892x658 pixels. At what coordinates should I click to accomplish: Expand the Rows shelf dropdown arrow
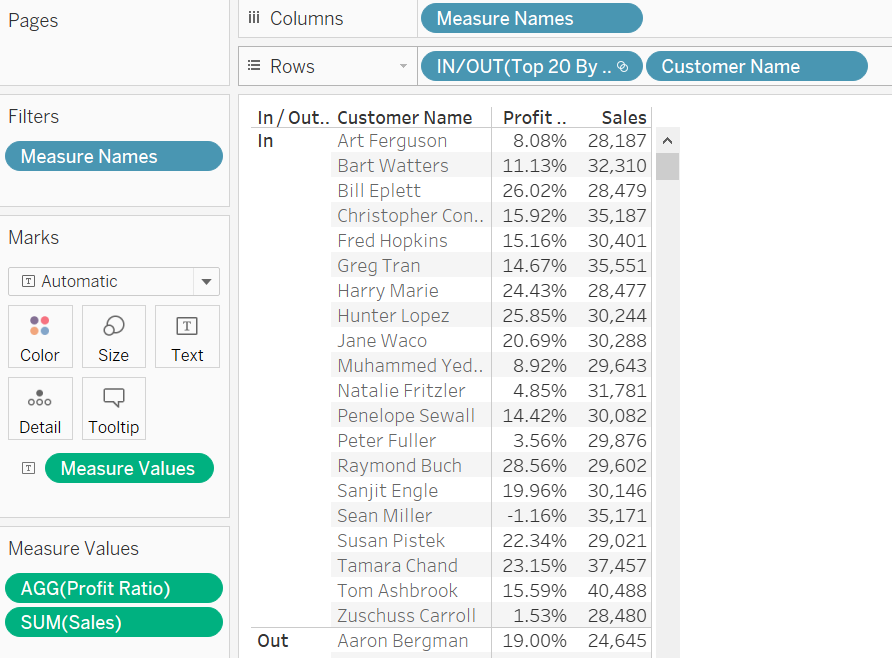point(404,65)
